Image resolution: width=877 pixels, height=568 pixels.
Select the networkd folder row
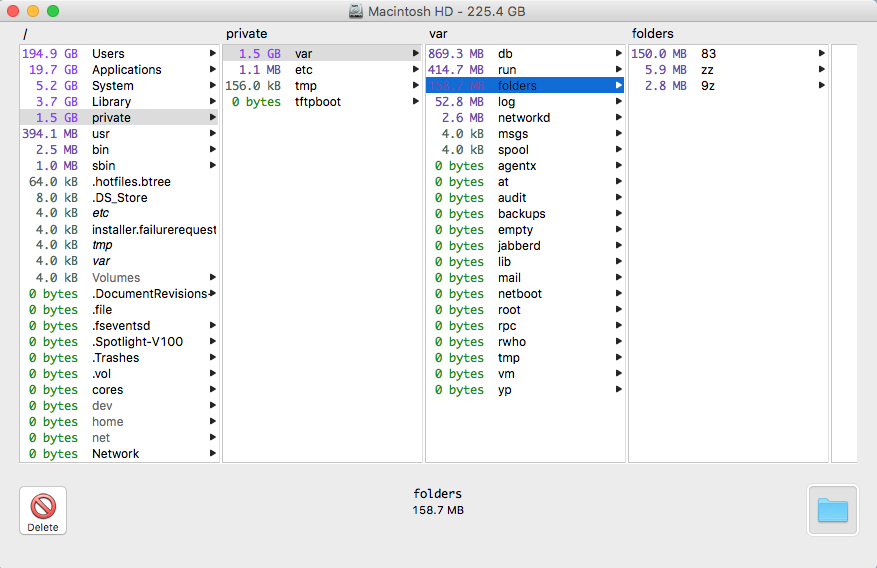click(x=525, y=117)
